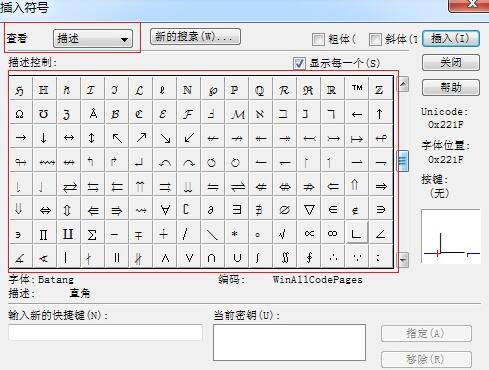Viewport: 489px width, 370px height.
Task: Pick the left arrow ← symbol
Action: (357, 114)
